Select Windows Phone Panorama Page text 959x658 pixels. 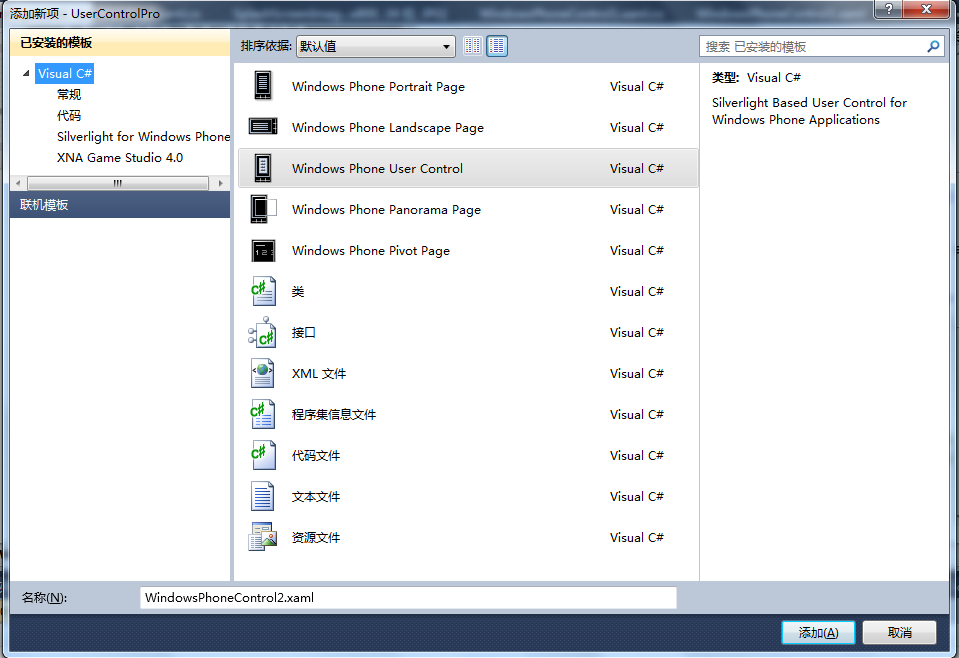click(387, 209)
